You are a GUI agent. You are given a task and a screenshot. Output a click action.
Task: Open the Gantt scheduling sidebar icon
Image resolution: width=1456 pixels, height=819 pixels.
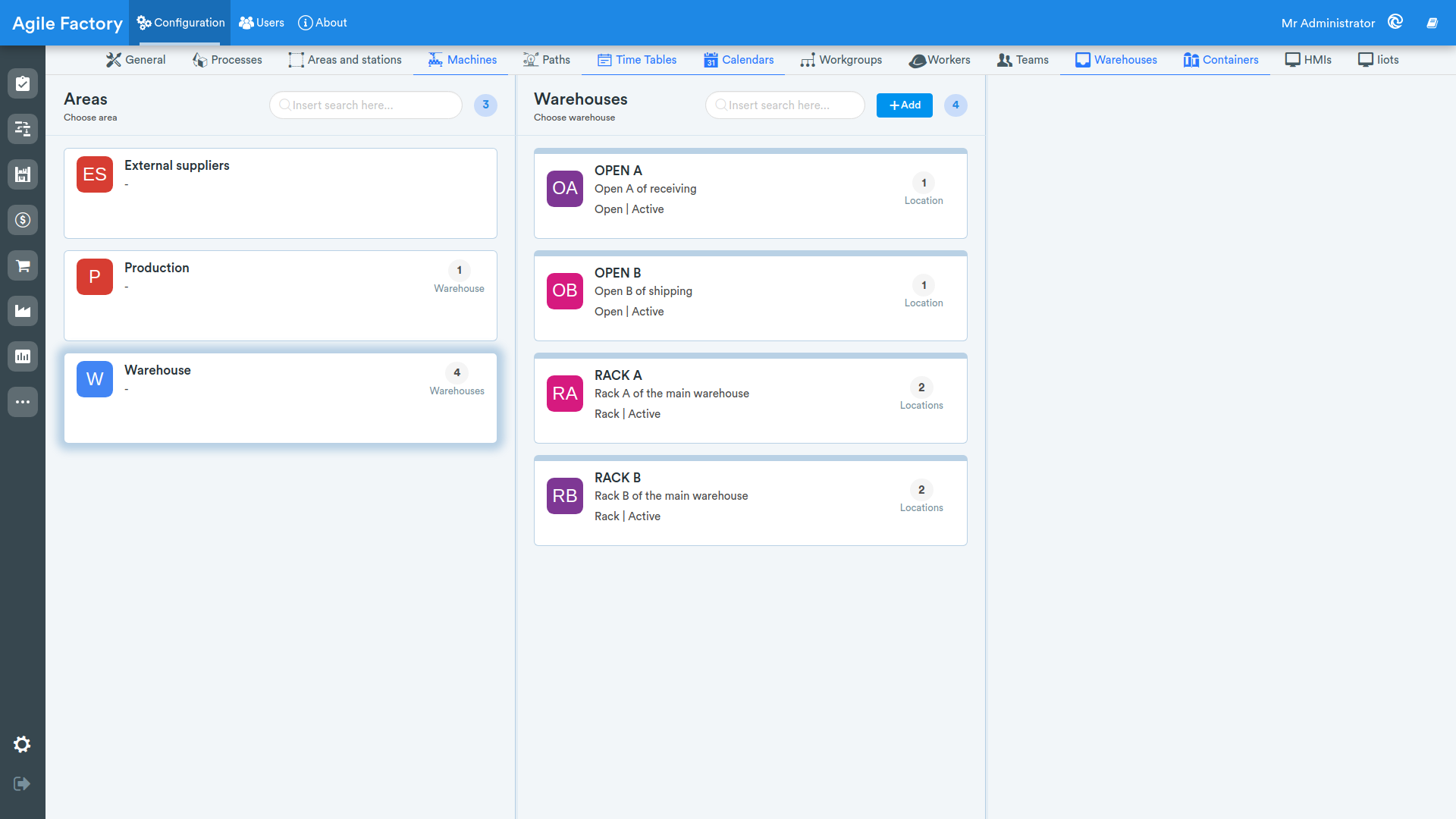pyautogui.click(x=23, y=129)
